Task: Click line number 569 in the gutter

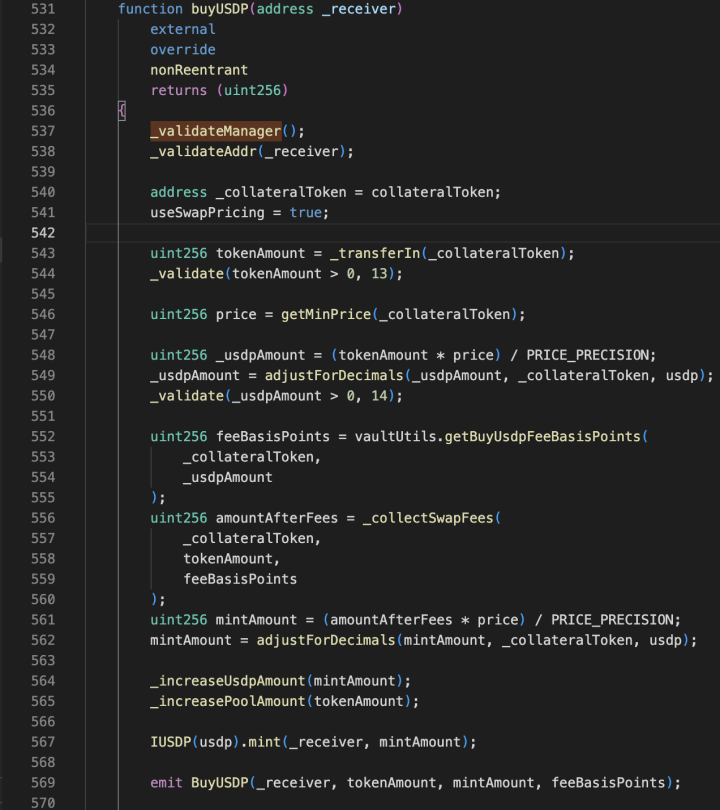Action: coord(43,783)
